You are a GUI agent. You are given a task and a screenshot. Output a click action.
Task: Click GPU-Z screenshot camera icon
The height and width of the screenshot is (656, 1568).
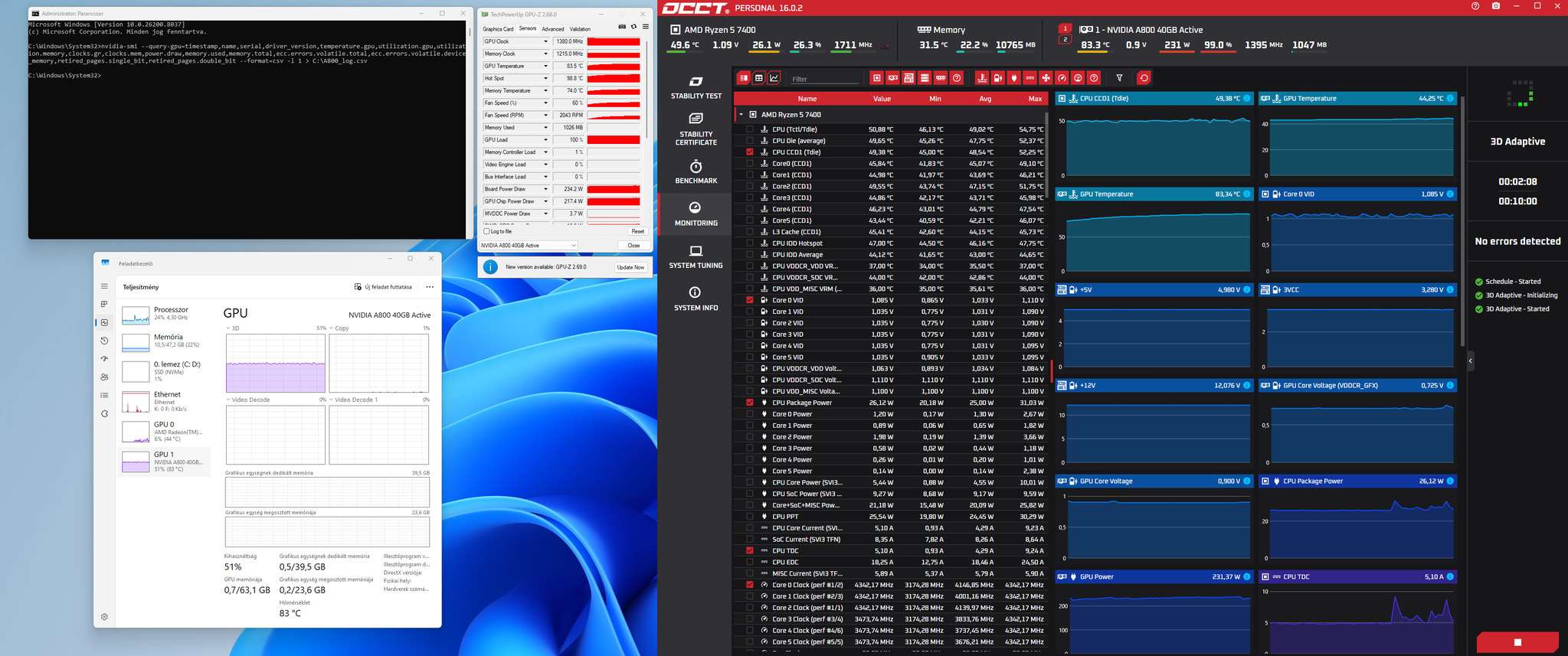[622, 28]
